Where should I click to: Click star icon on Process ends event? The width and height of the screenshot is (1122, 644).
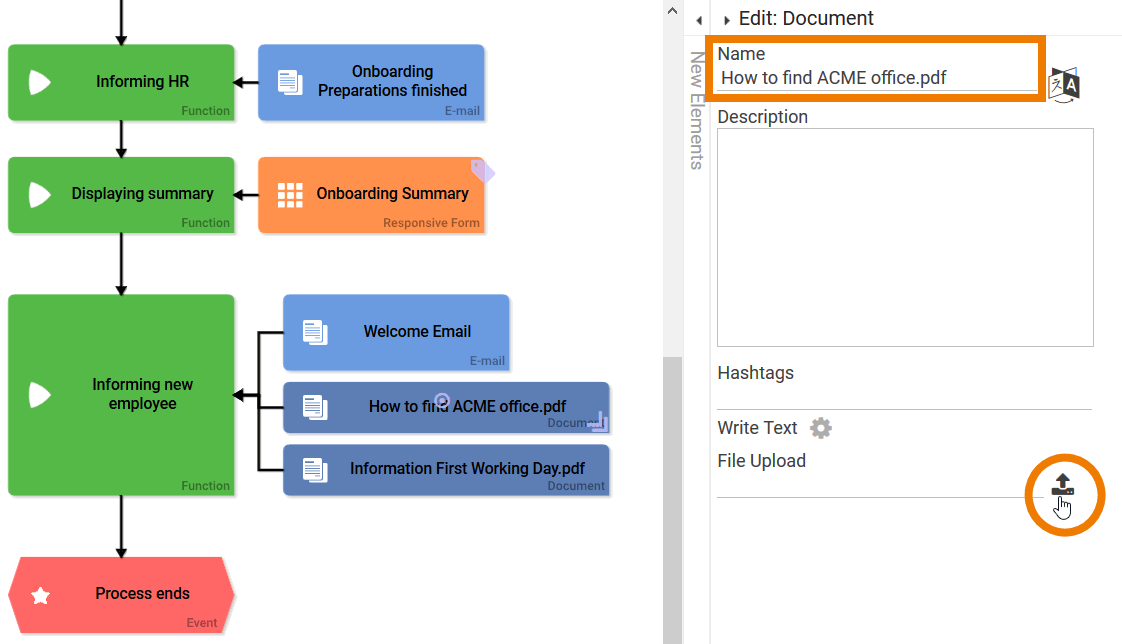pos(40,595)
